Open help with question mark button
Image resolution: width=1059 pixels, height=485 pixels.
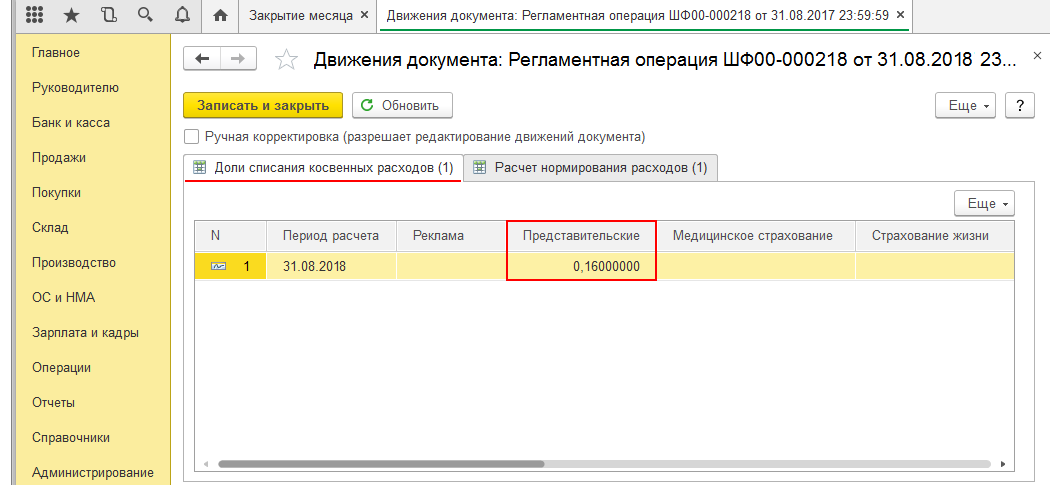(1019, 106)
